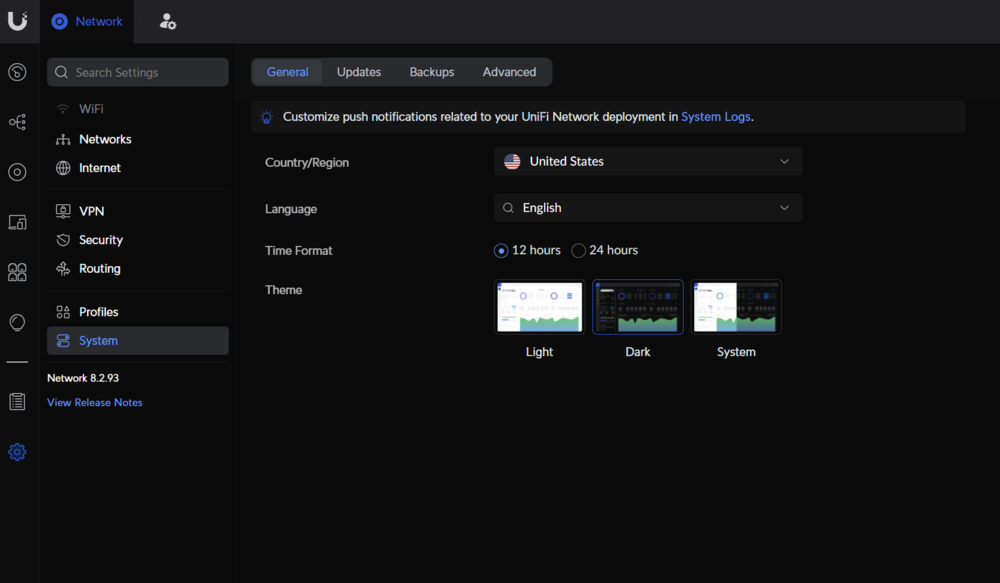This screenshot has width=1000, height=583.
Task: Click View Release Notes link
Action: pos(94,402)
